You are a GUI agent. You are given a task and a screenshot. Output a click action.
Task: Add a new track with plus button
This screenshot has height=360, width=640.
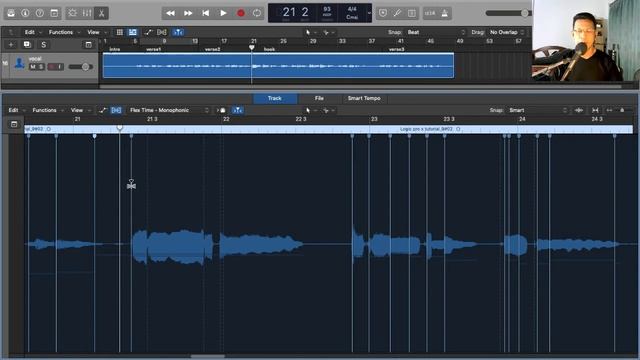11,44
